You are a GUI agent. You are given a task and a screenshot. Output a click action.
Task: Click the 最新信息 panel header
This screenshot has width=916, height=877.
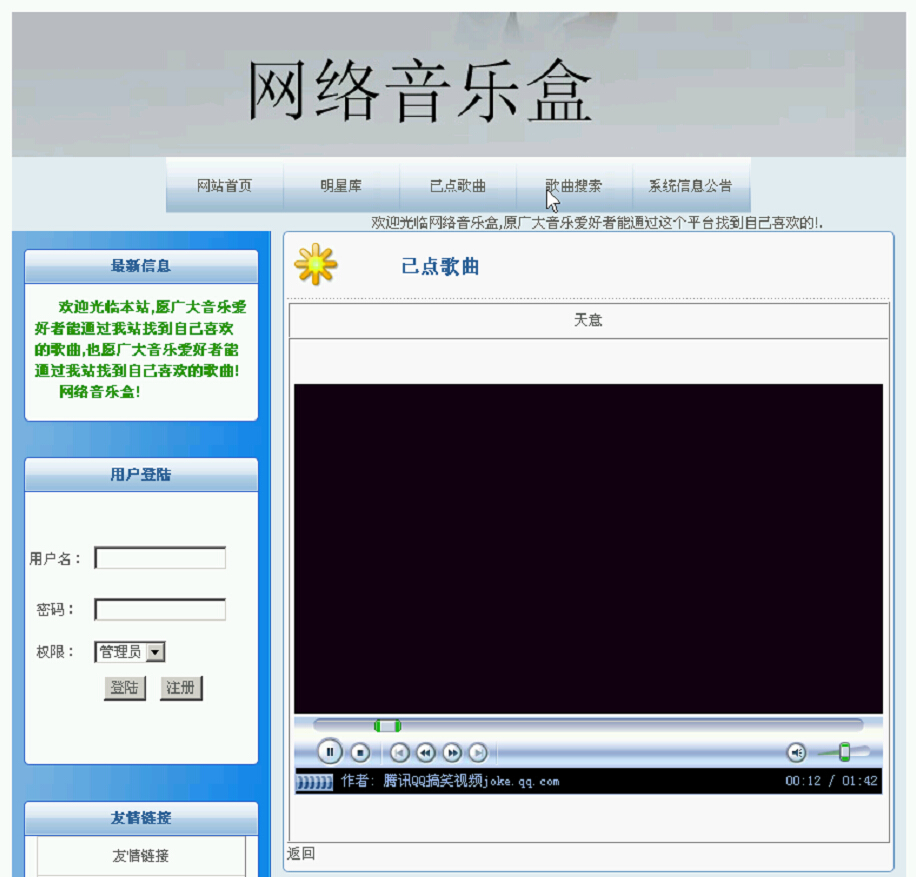(x=141, y=266)
